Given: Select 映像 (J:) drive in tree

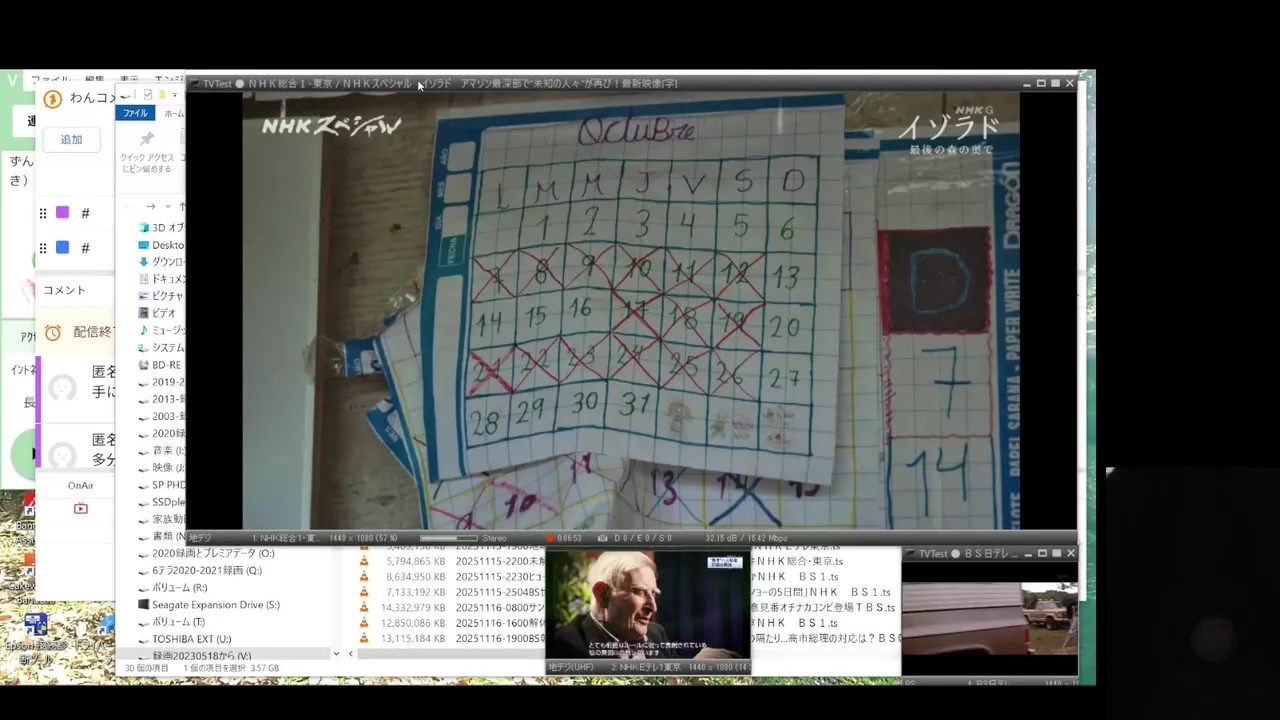Looking at the screenshot, I should click(x=160, y=467).
